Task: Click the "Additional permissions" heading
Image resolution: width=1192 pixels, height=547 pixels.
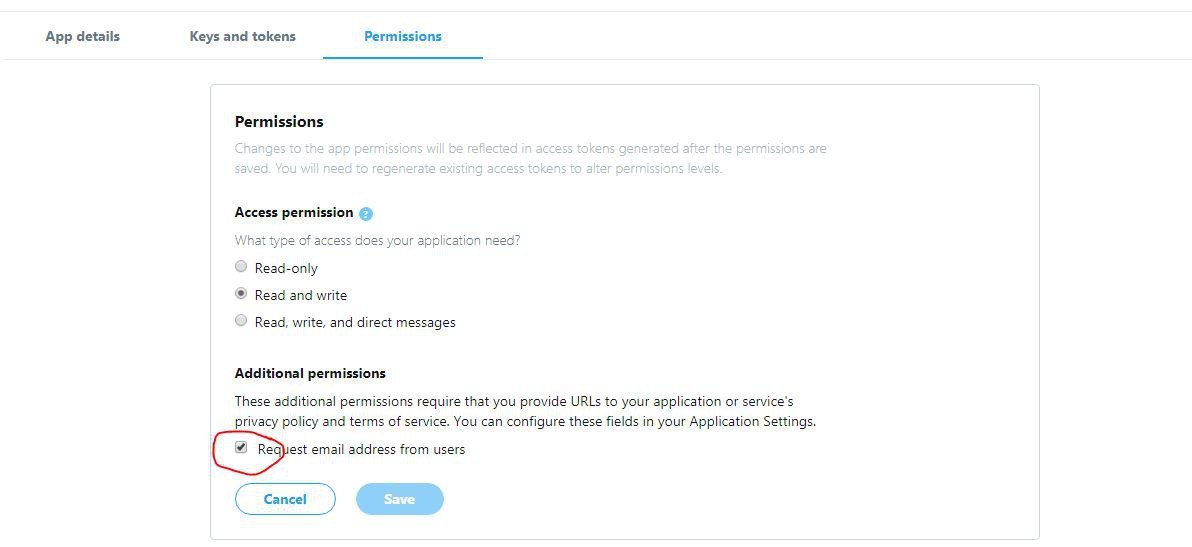Action: coord(310,373)
